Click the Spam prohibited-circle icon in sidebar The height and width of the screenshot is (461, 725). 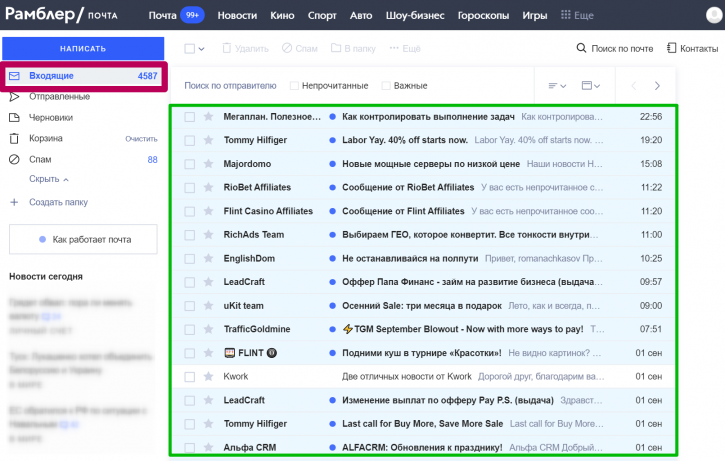(14, 160)
